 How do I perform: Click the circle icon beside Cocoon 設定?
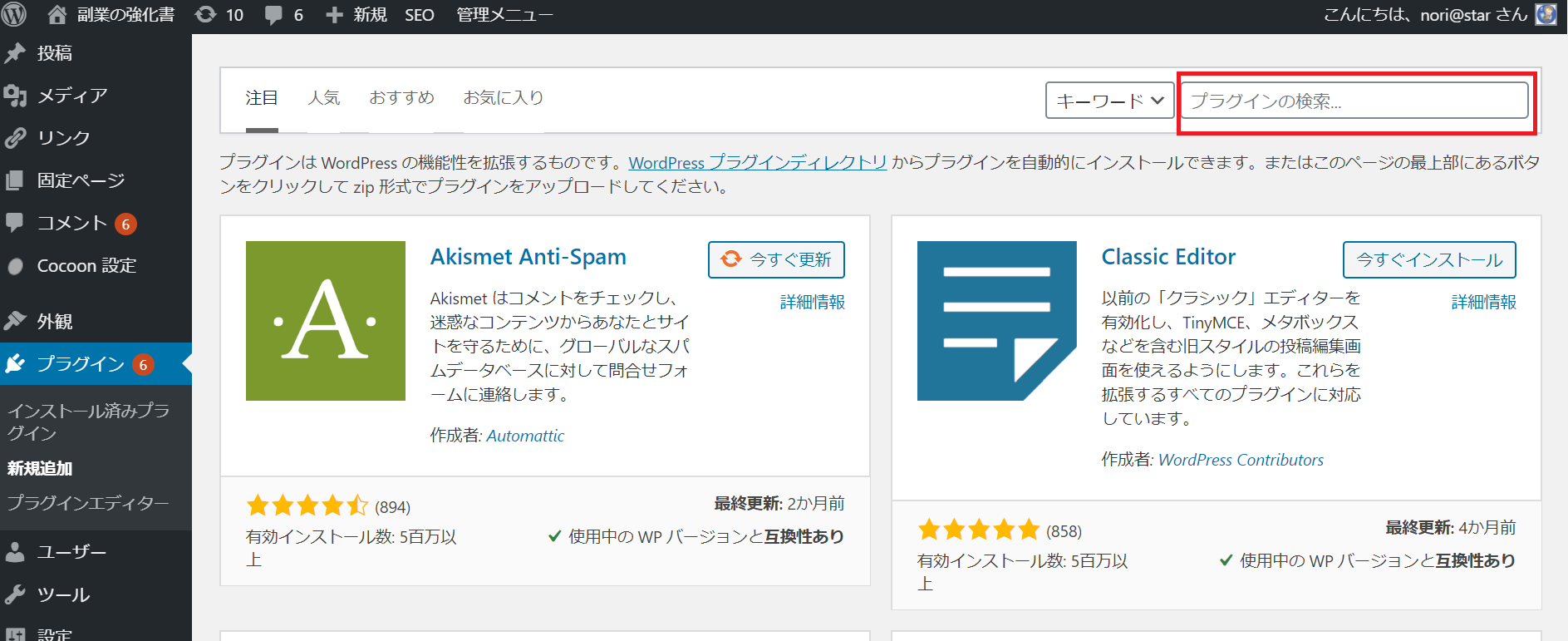[15, 266]
